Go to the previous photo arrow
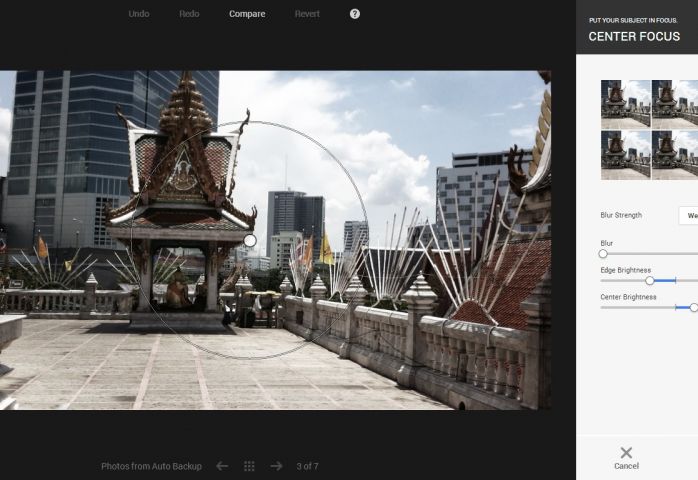This screenshot has height=480, width=698. [x=222, y=466]
